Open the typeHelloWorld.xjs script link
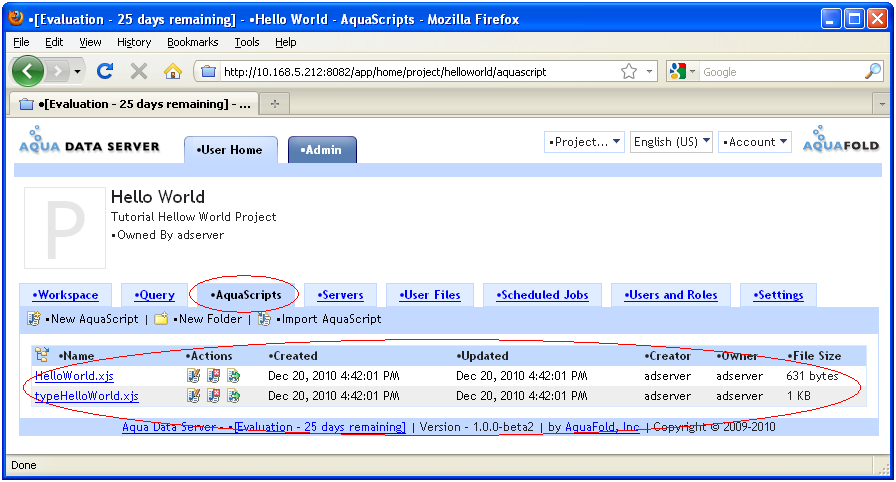Viewport: 896px width, 482px height. [x=87, y=396]
